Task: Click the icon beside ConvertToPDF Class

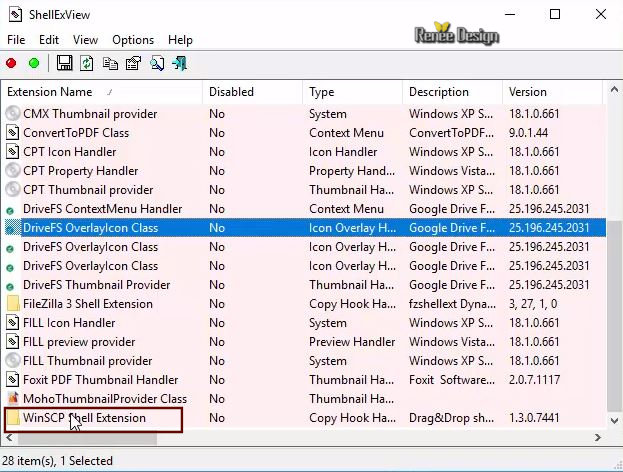Action: pyautogui.click(x=13, y=132)
